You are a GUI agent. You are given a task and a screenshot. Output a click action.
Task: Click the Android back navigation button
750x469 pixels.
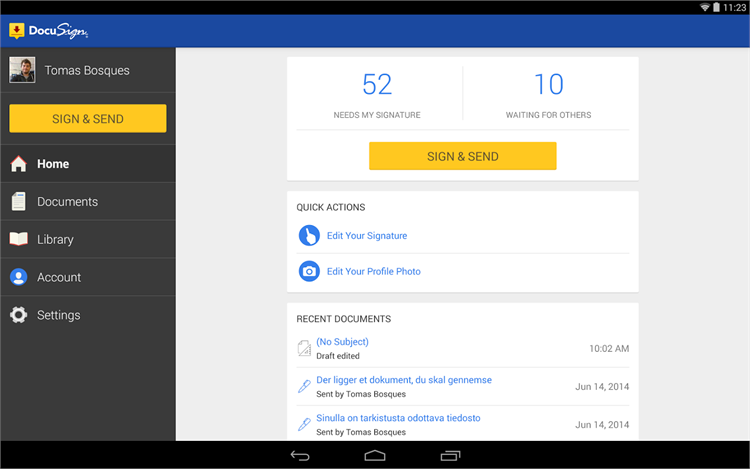click(300, 456)
